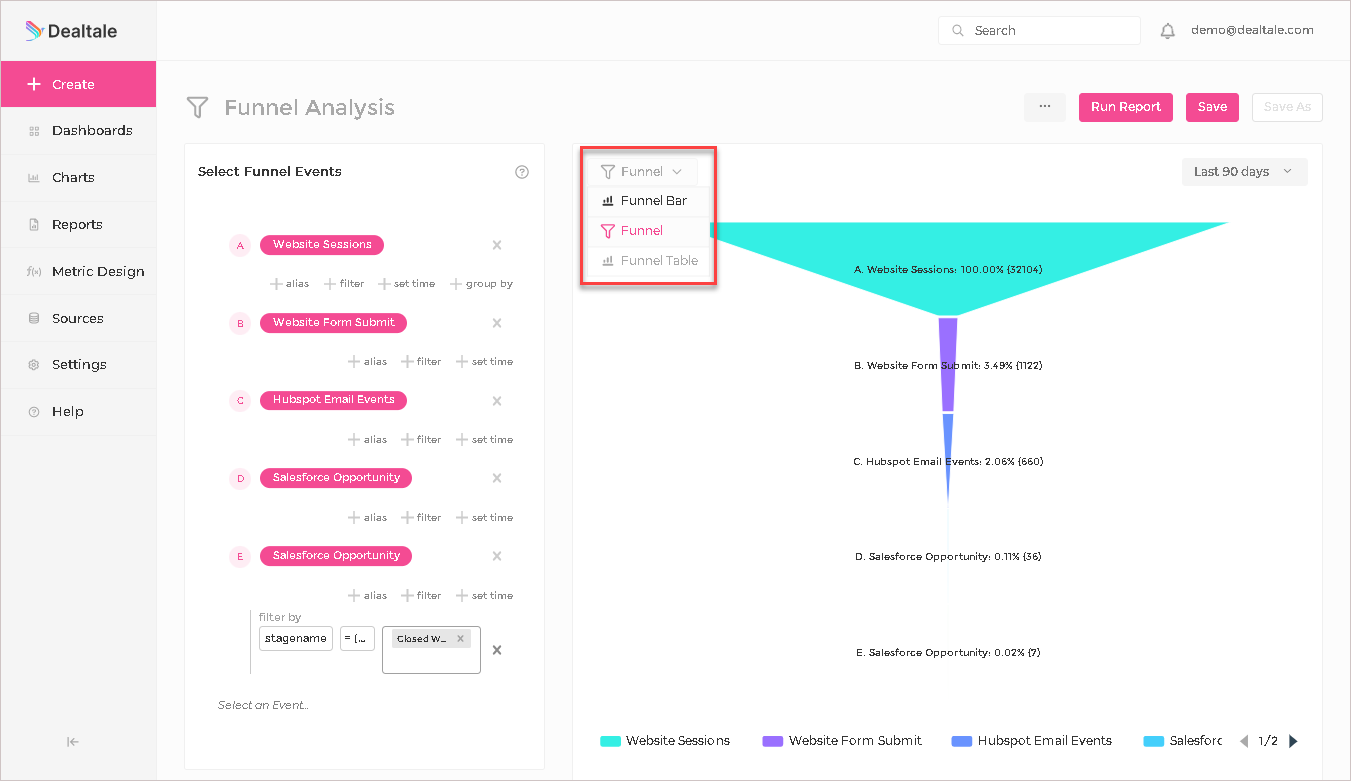The width and height of the screenshot is (1351, 781).
Task: Click the Website Sessions event pill
Action: coord(322,245)
